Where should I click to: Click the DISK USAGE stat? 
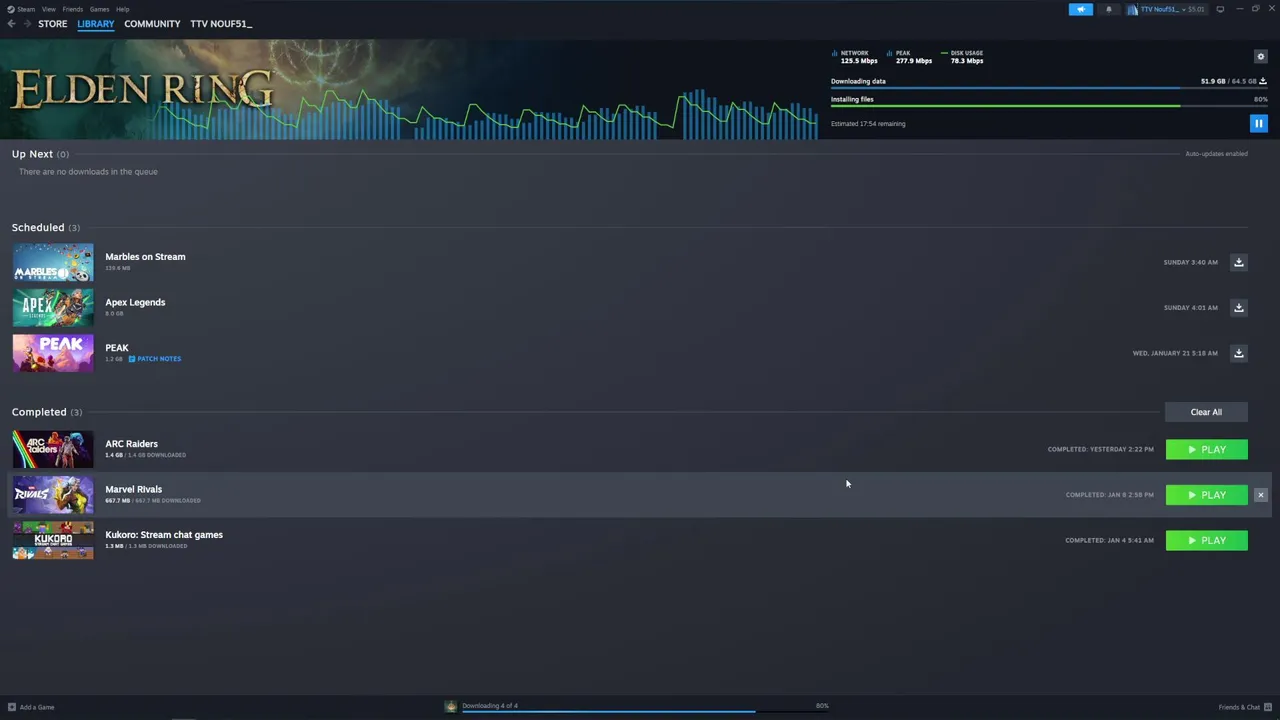(x=962, y=57)
